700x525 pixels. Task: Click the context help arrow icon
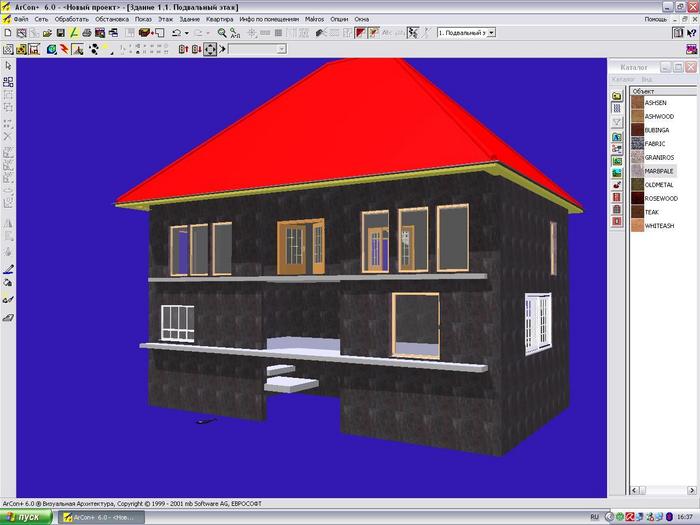692,33
